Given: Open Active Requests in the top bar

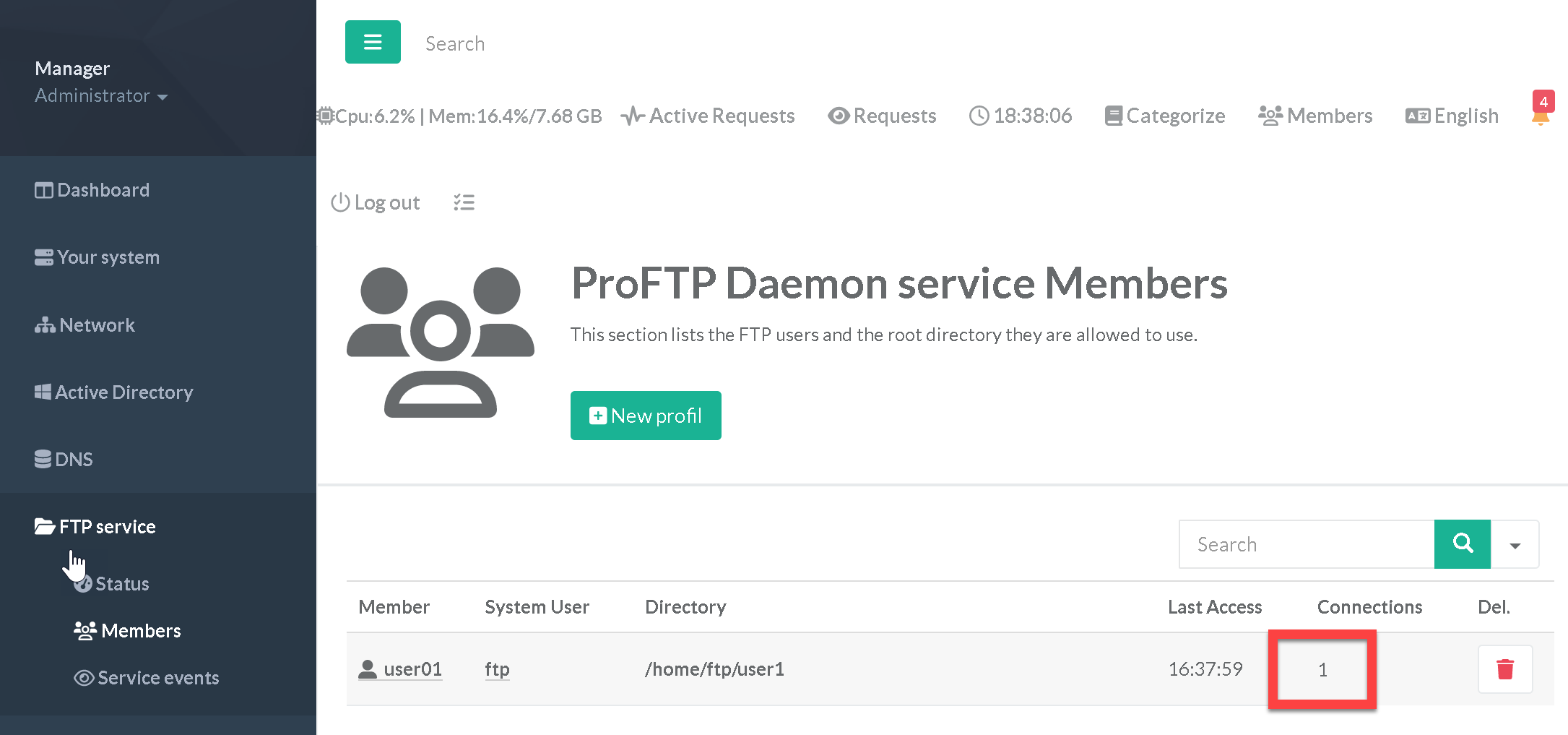Looking at the screenshot, I should (x=709, y=116).
